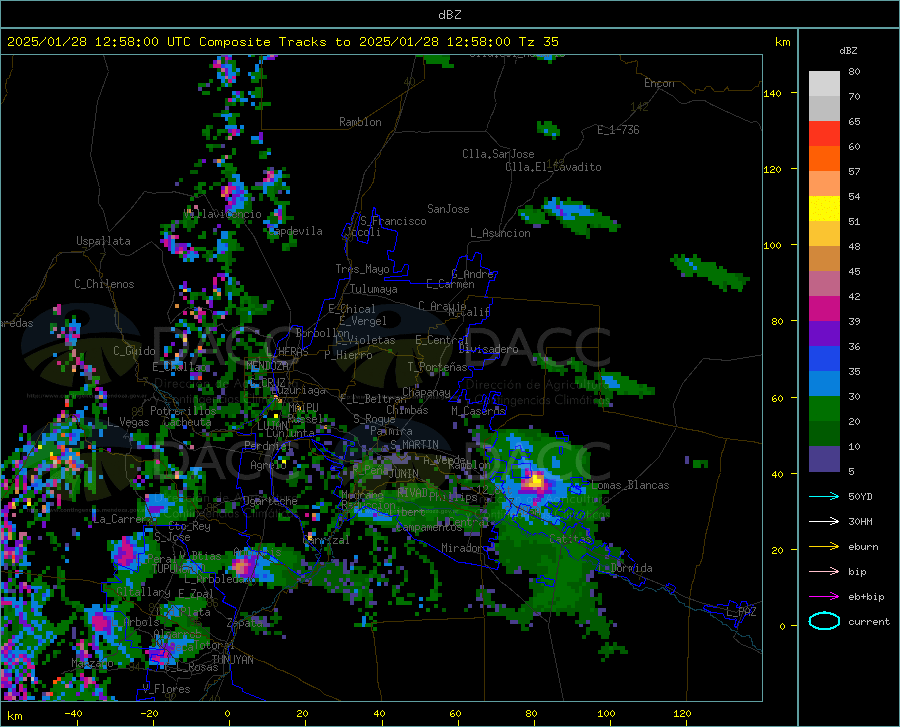
Task: Click the E_1-736 map label
Action: click(618, 130)
